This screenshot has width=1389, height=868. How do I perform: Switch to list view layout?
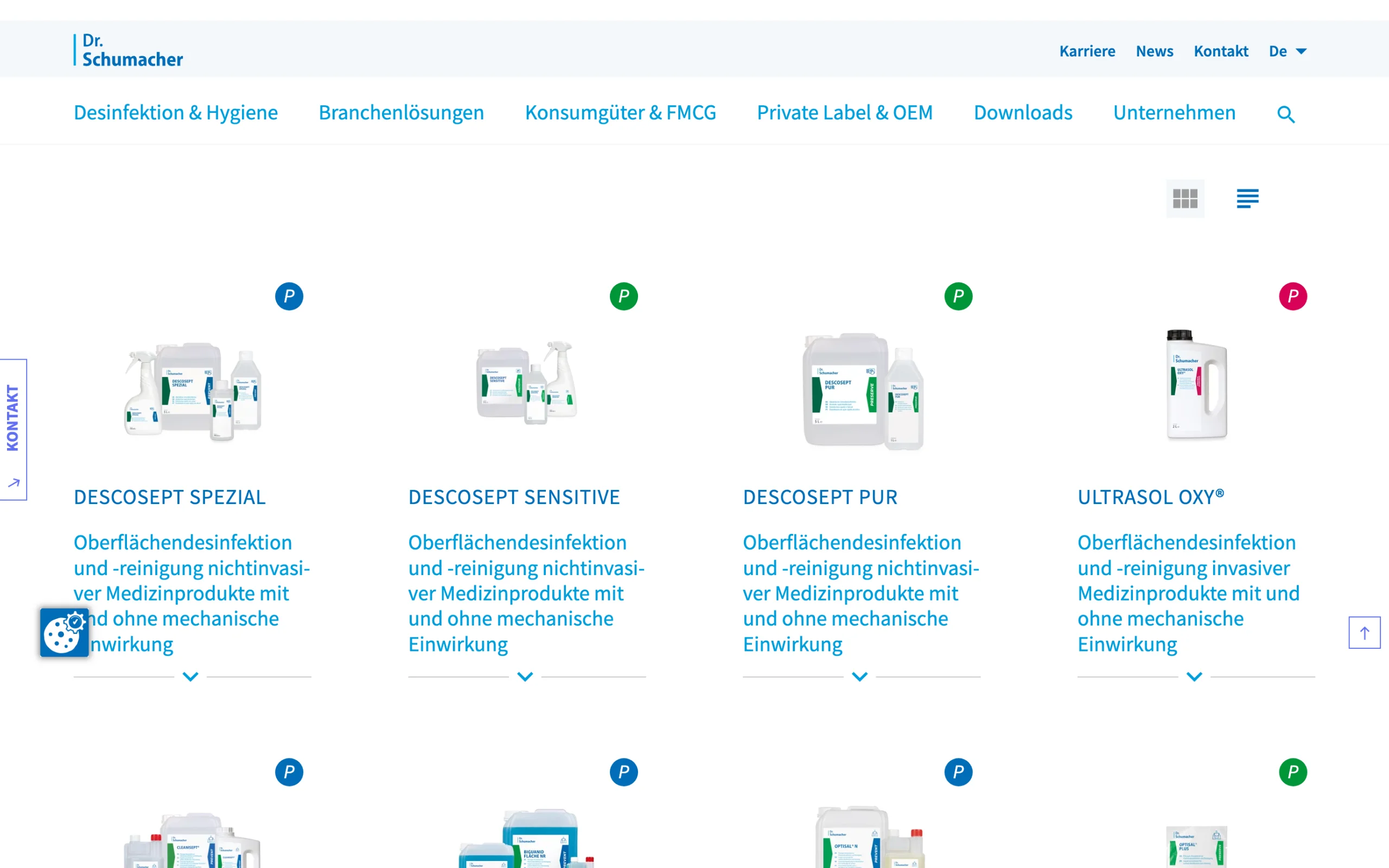tap(1247, 199)
